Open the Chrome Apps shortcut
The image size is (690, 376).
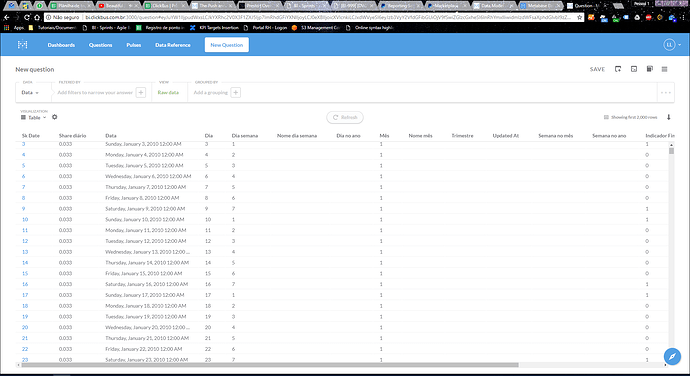[x=14, y=27]
